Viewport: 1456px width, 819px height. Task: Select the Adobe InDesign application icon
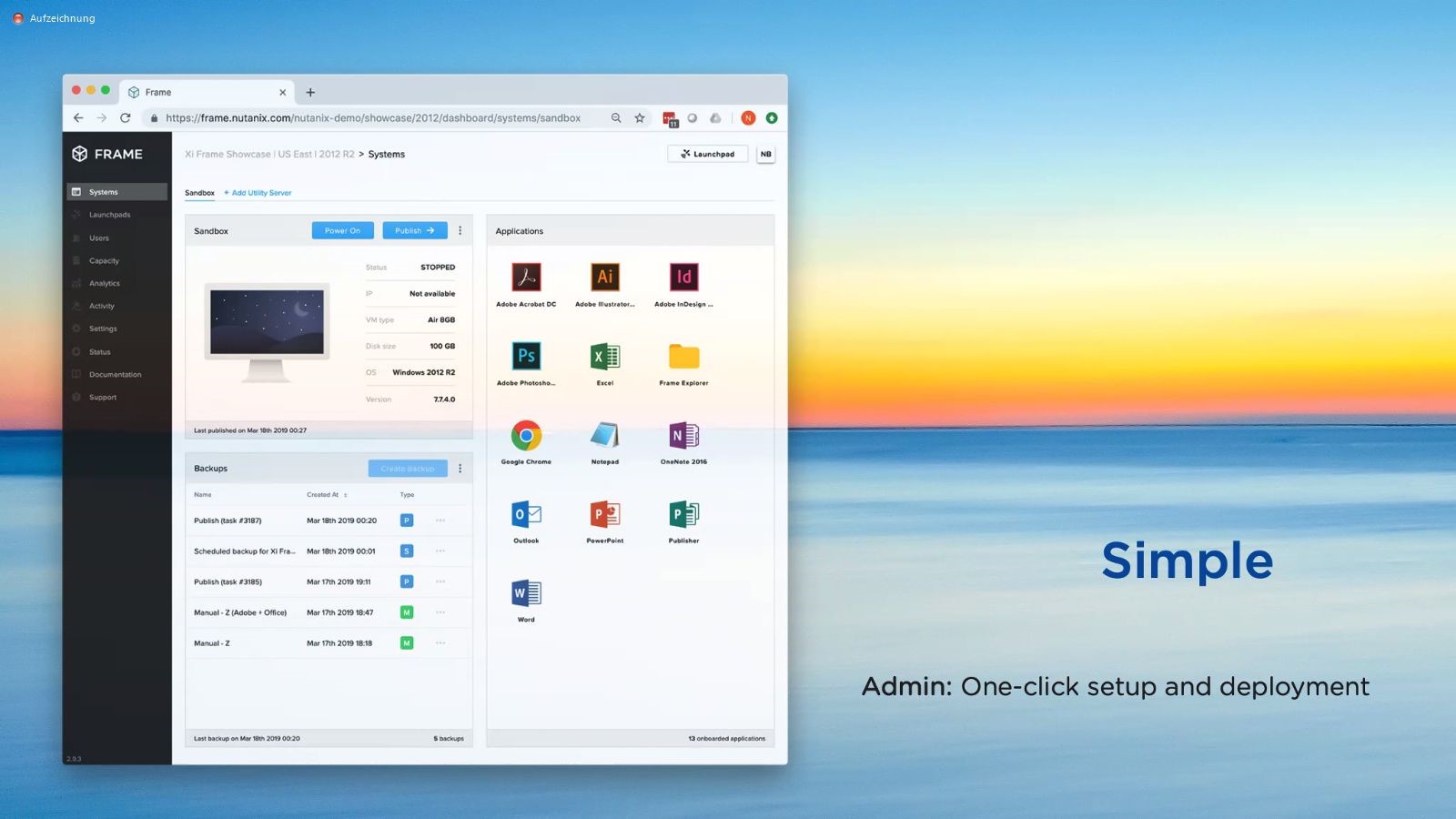(x=683, y=278)
